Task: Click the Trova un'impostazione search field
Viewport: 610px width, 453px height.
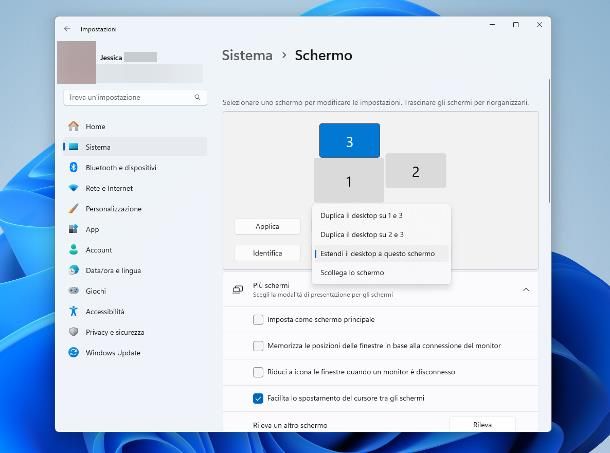Action: tap(135, 97)
